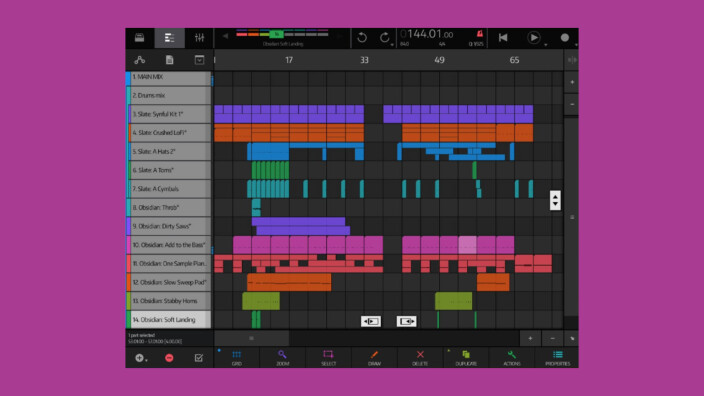Click the diagonal arrow zoom-fit button
Screen dimensions: 704x396
tap(572, 339)
